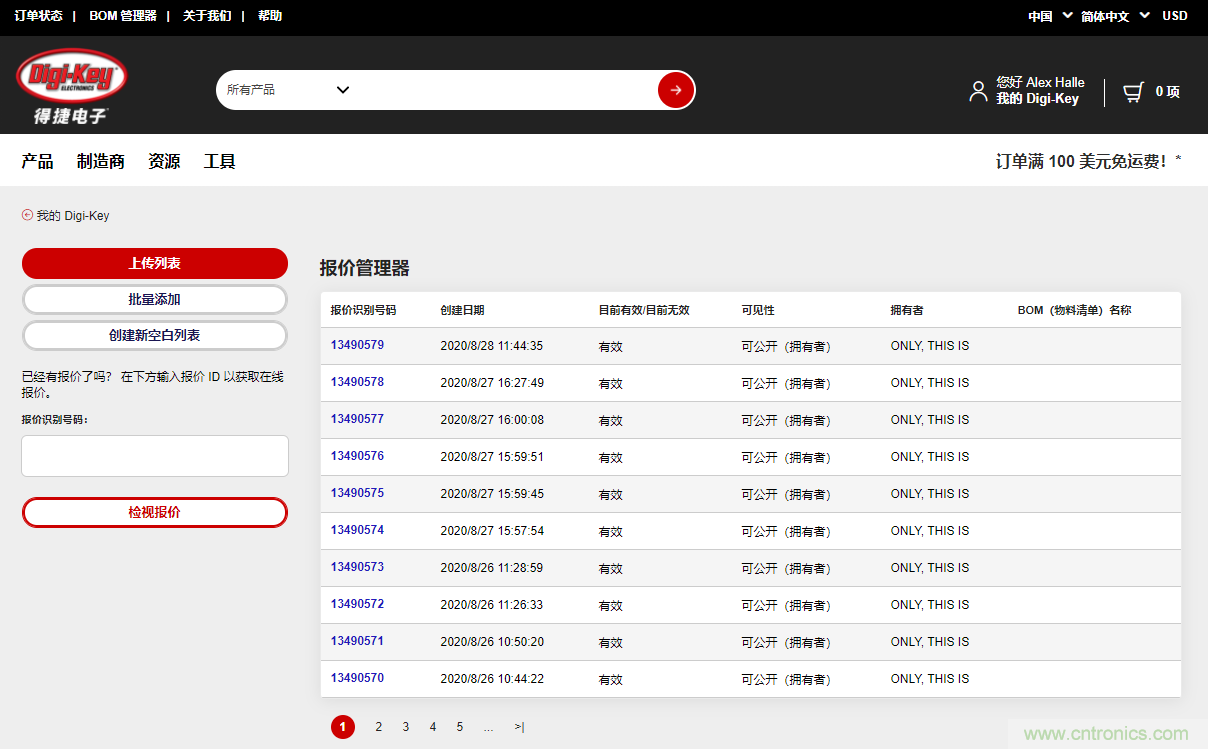Click the 上传列表 button
Image resolution: width=1208 pixels, height=749 pixels.
[x=154, y=263]
